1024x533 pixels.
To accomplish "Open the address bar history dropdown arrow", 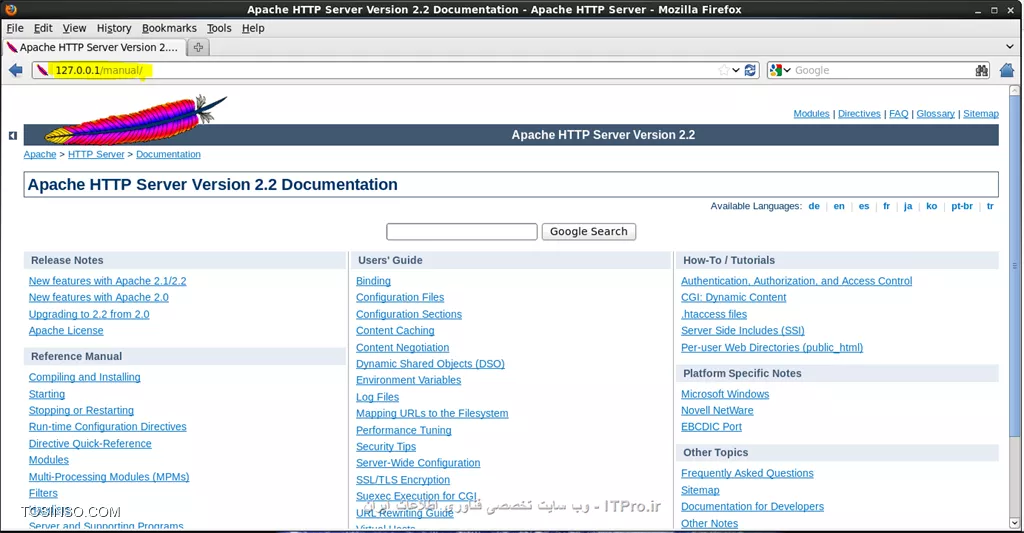I will coord(736,70).
